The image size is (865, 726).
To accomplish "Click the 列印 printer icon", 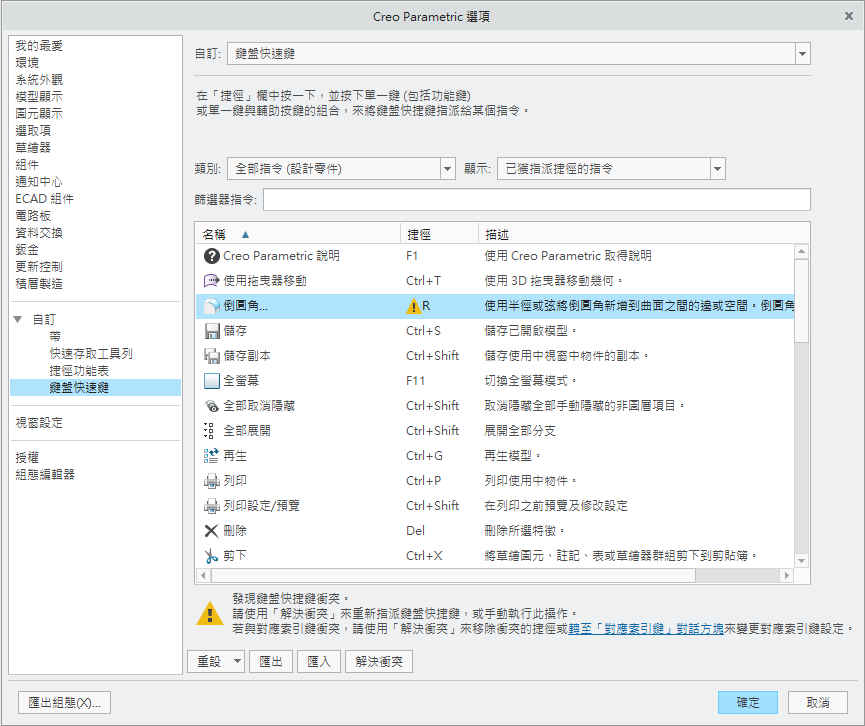I will tap(211, 481).
